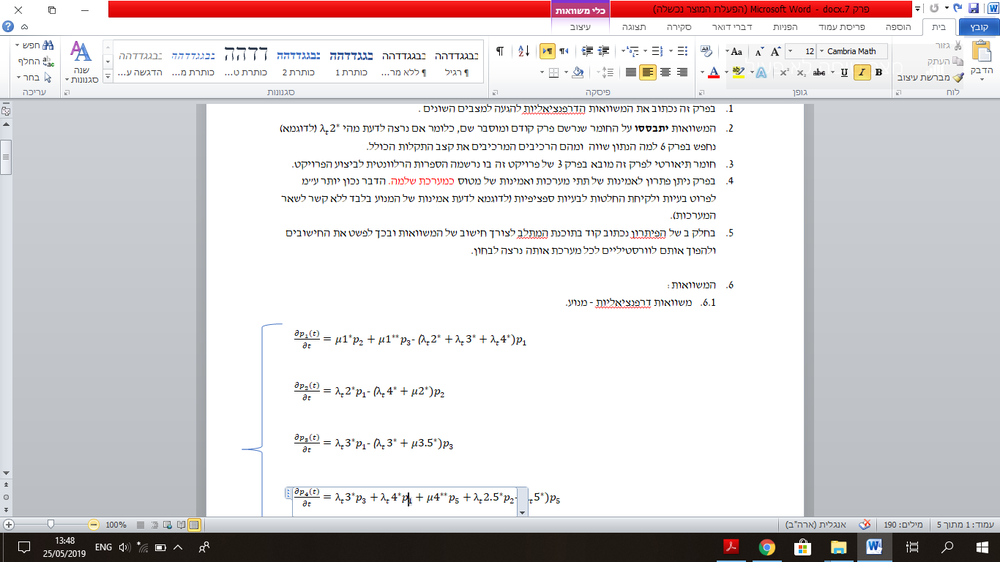The width and height of the screenshot is (1000, 562).
Task: Toggle strikethrough abc button
Action: point(820,72)
